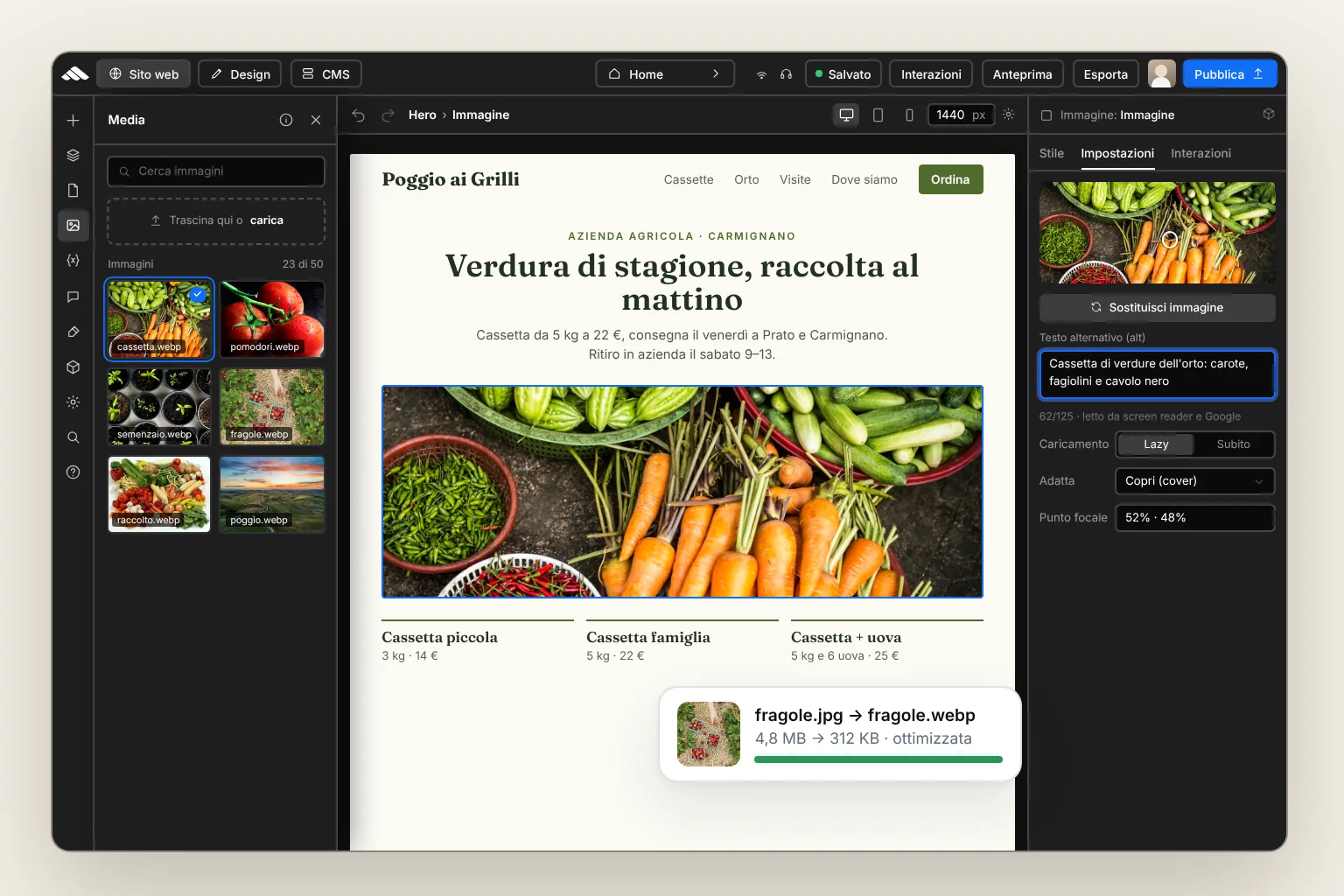Click Sostituisci immagine button
This screenshot has height=896, width=1344.
tap(1157, 308)
